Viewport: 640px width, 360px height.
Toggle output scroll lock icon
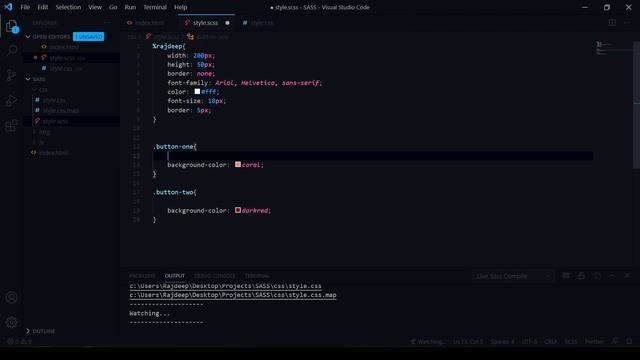581,276
